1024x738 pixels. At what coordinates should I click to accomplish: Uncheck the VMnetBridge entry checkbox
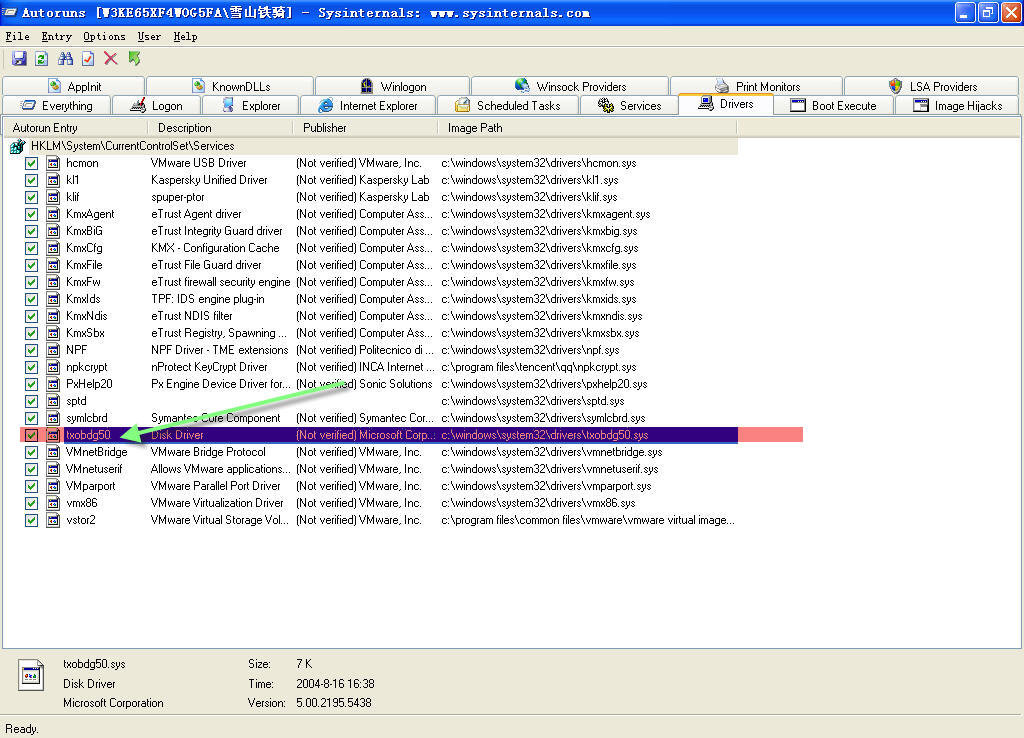[x=31, y=452]
